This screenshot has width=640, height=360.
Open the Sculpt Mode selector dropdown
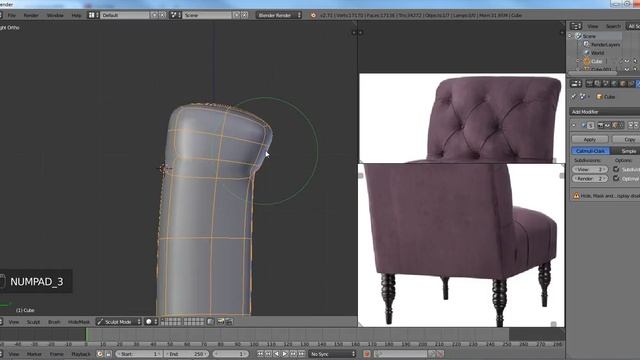(x=118, y=322)
